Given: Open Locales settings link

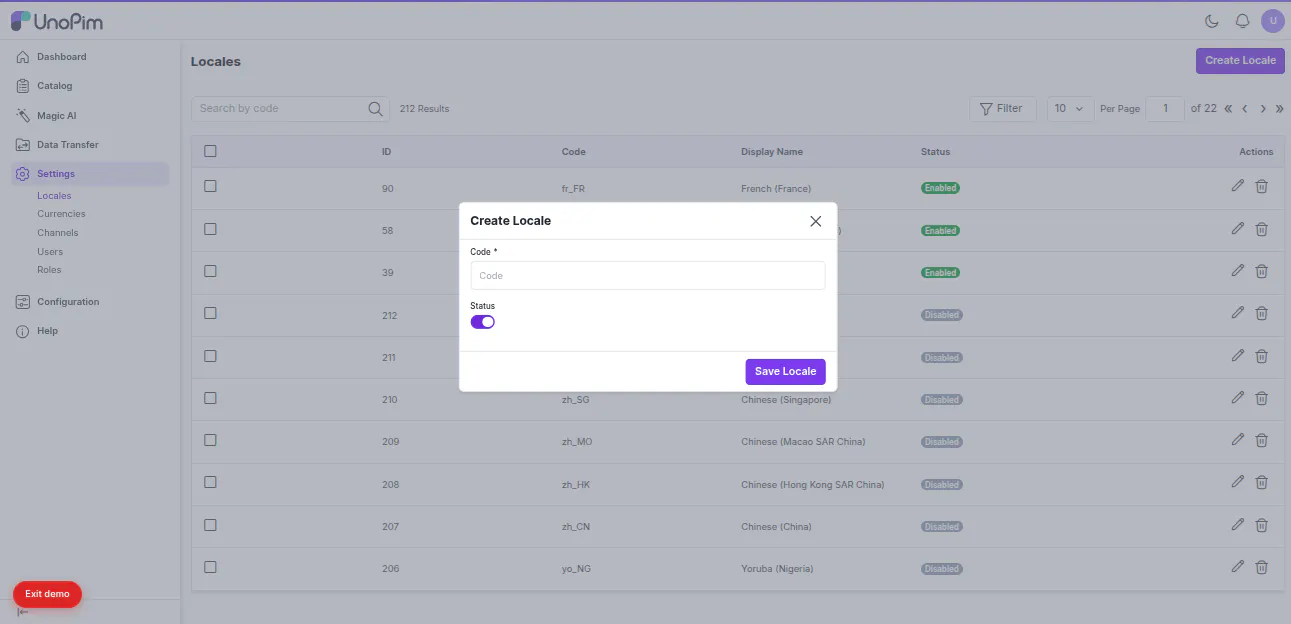Looking at the screenshot, I should click(x=54, y=196).
